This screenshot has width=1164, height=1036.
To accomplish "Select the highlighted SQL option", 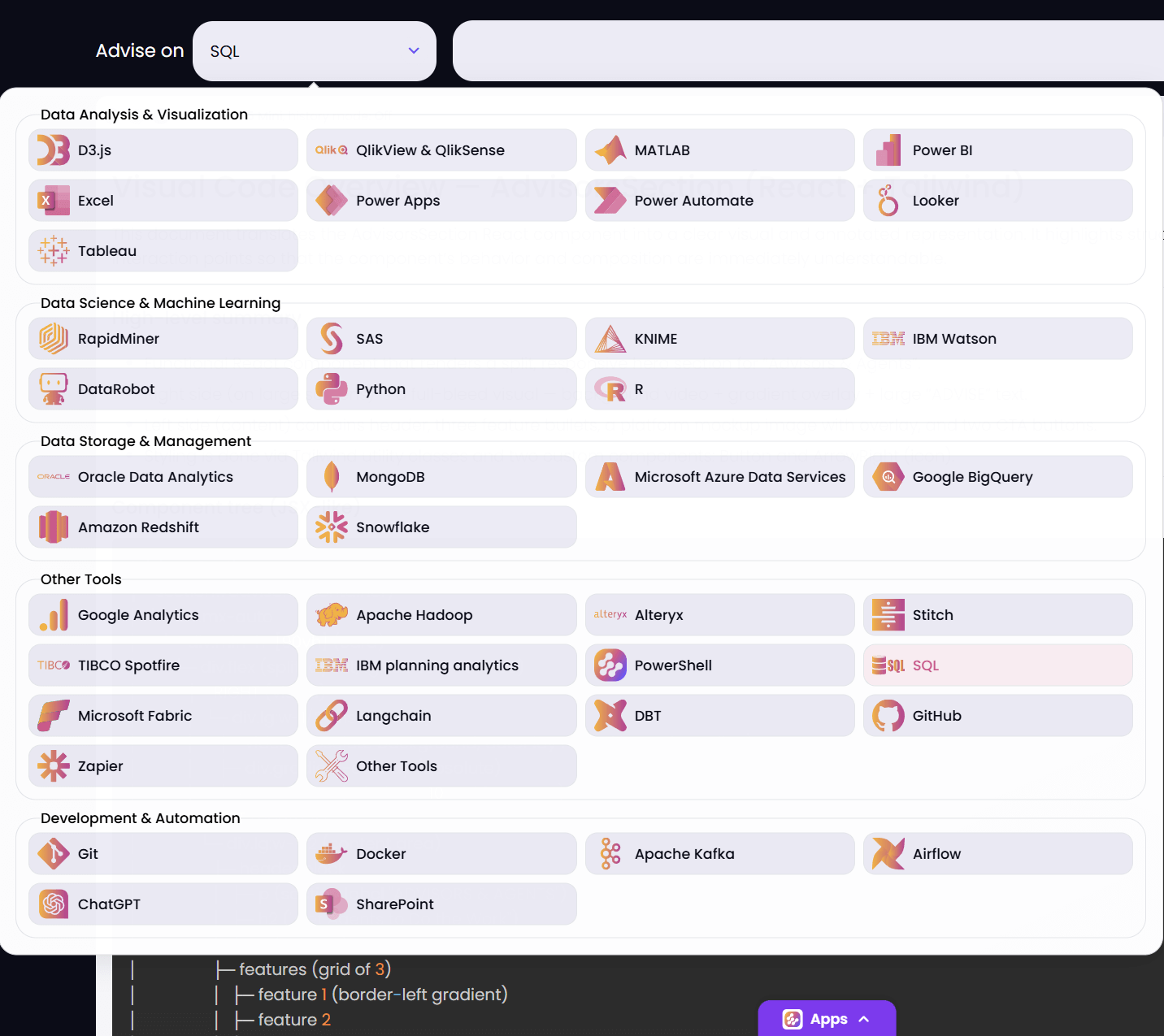I will tap(997, 665).
